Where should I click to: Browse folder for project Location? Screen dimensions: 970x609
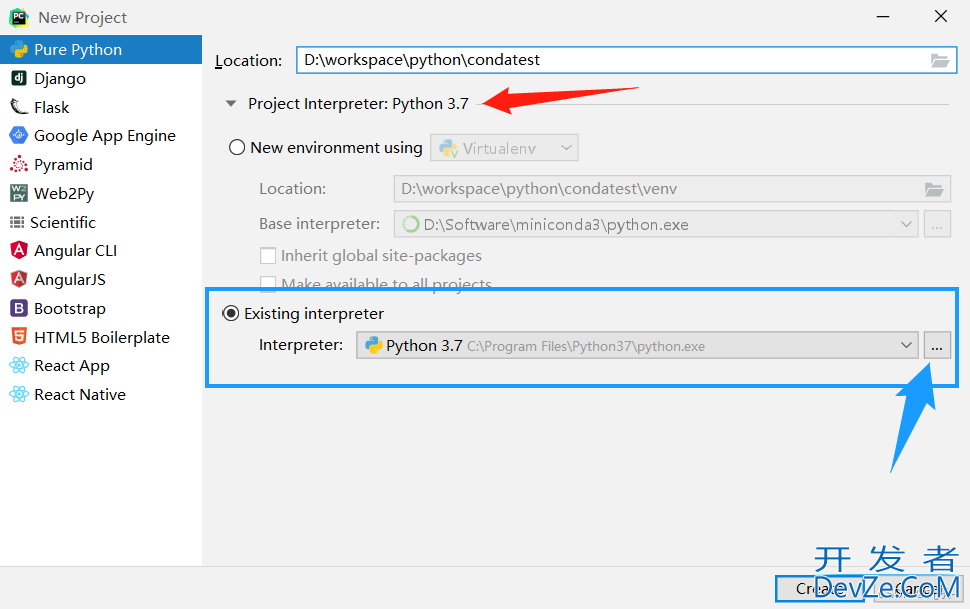pyautogui.click(x=940, y=61)
